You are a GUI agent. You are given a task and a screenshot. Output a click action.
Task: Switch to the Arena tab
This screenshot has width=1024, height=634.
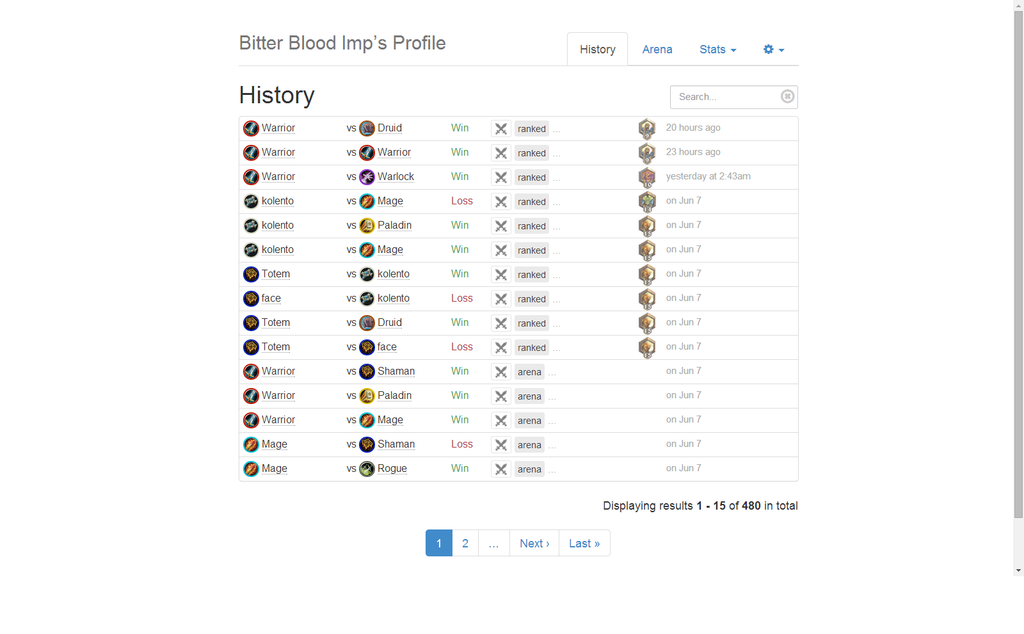click(657, 50)
